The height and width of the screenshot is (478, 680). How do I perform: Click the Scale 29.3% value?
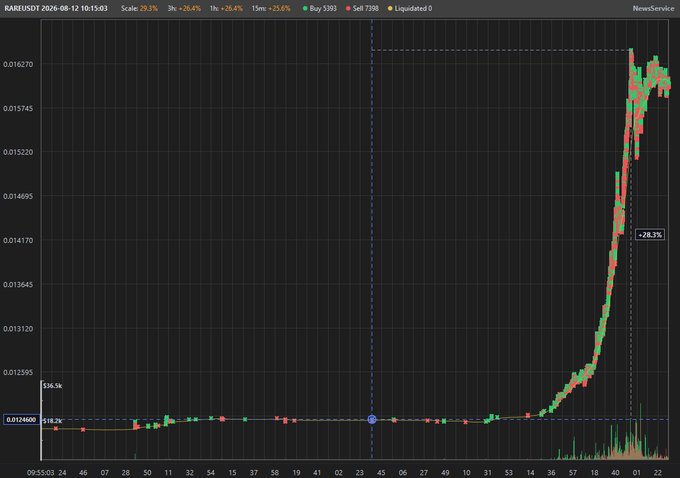tap(149, 8)
